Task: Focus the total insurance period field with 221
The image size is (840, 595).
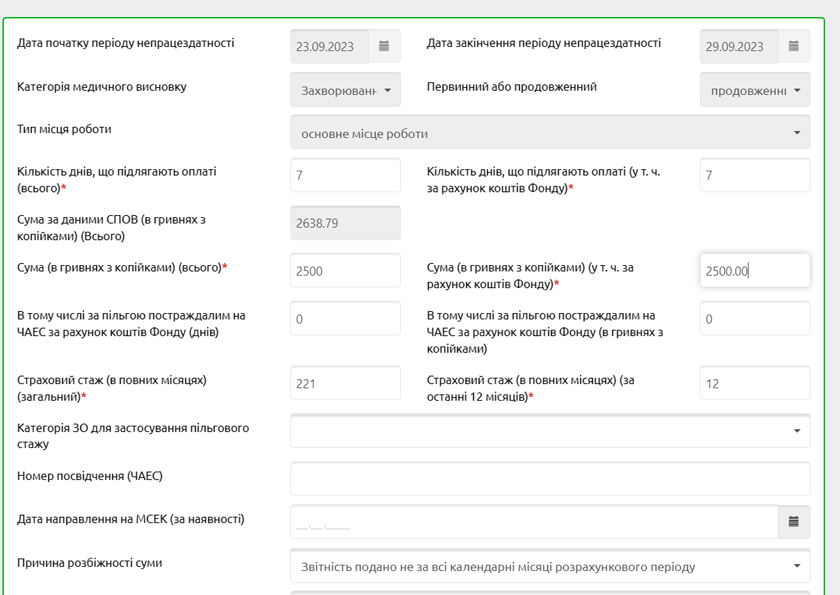Action: tap(345, 383)
